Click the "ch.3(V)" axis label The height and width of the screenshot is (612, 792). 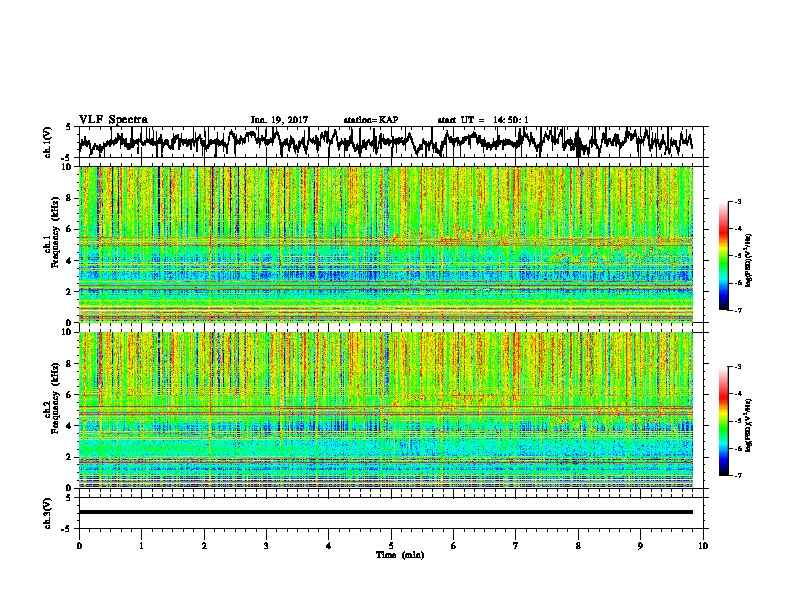(47, 514)
